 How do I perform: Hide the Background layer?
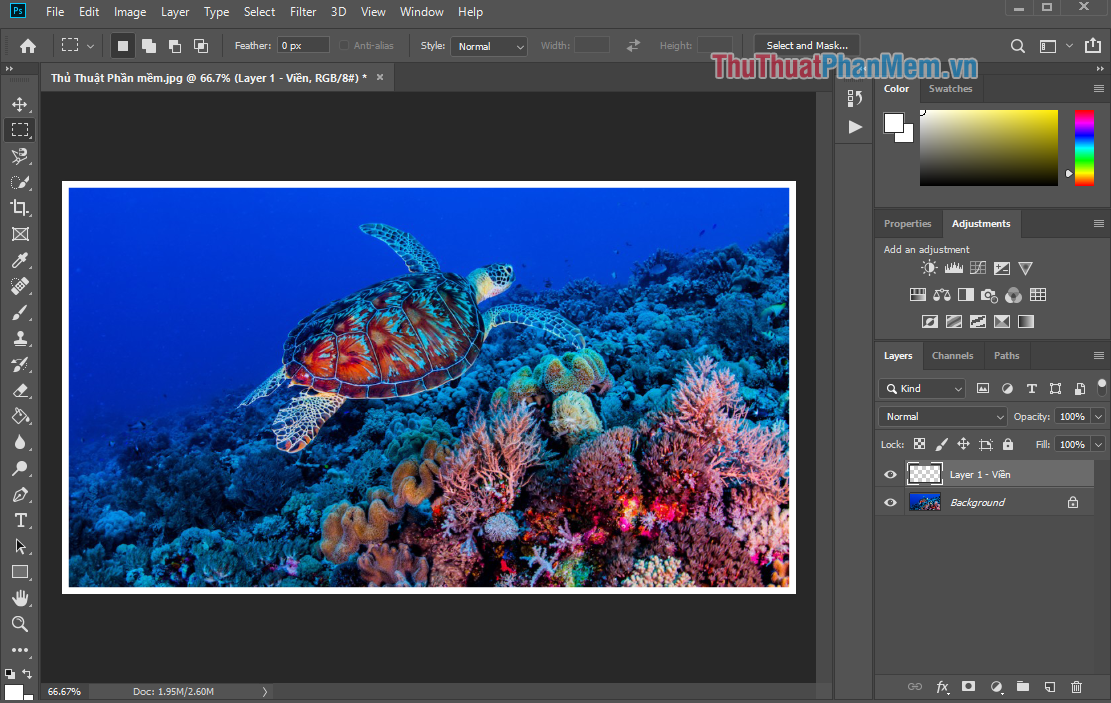click(889, 502)
